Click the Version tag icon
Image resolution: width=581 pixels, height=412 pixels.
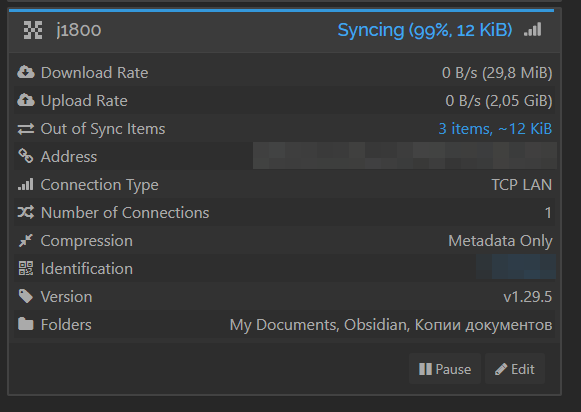26,296
